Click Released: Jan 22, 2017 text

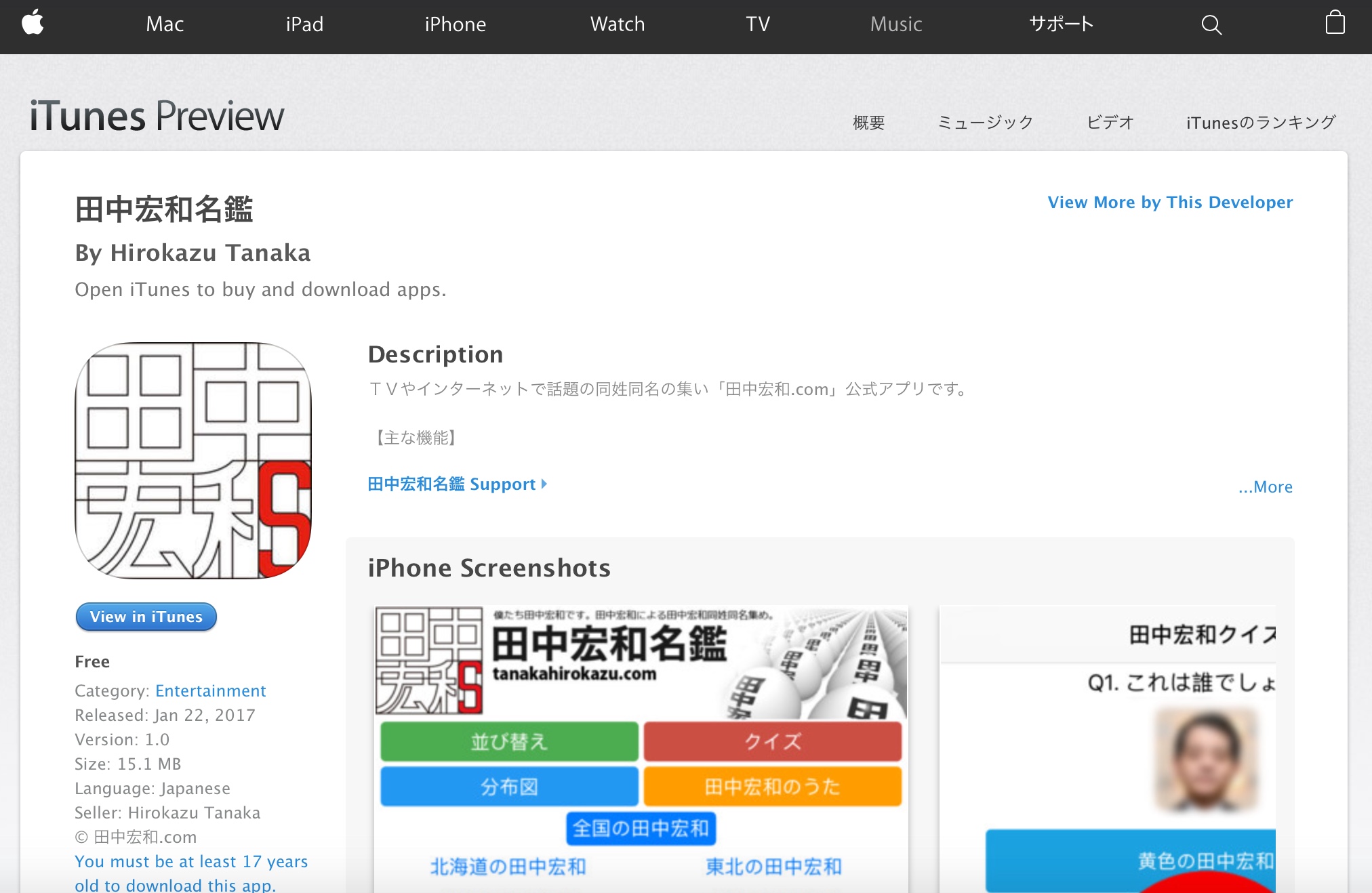tap(165, 715)
